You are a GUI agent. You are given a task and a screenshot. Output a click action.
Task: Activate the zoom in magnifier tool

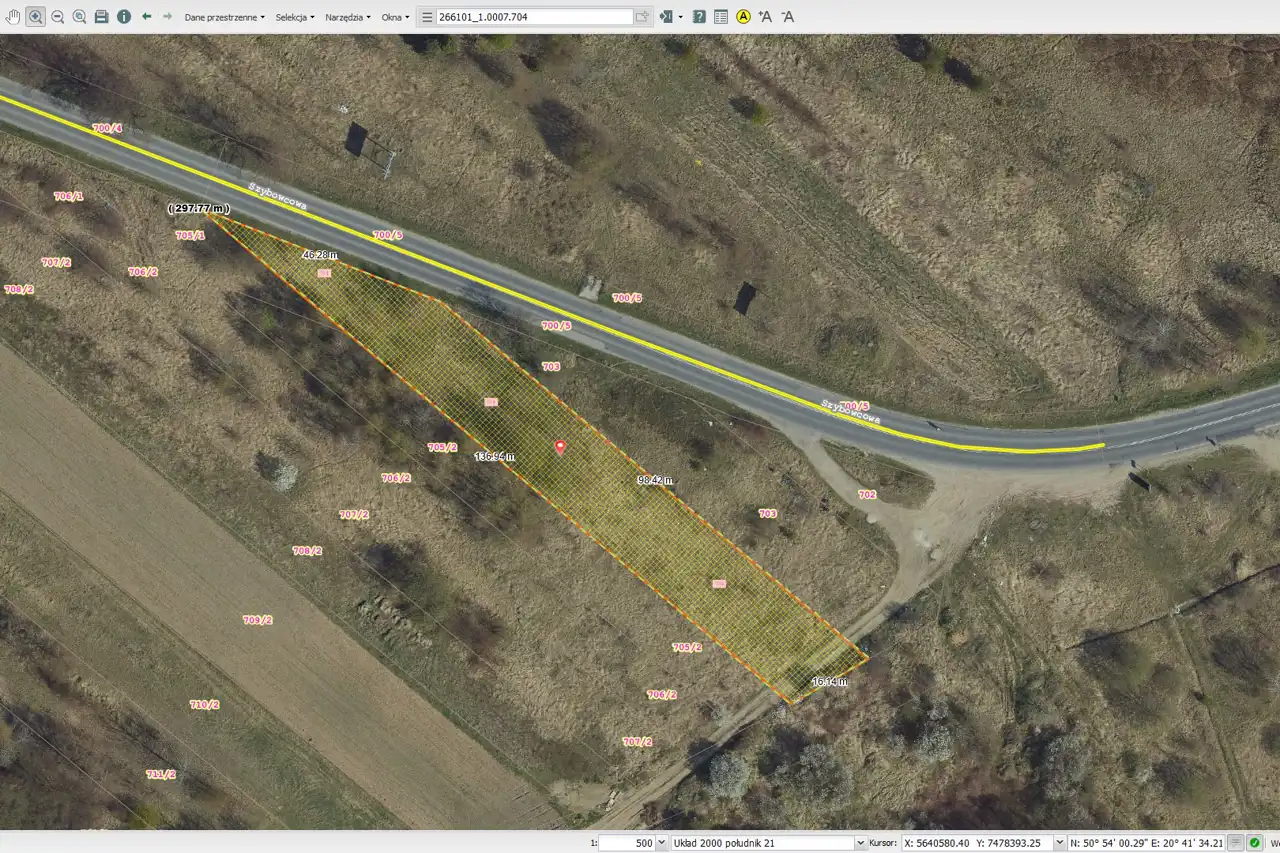coord(36,16)
